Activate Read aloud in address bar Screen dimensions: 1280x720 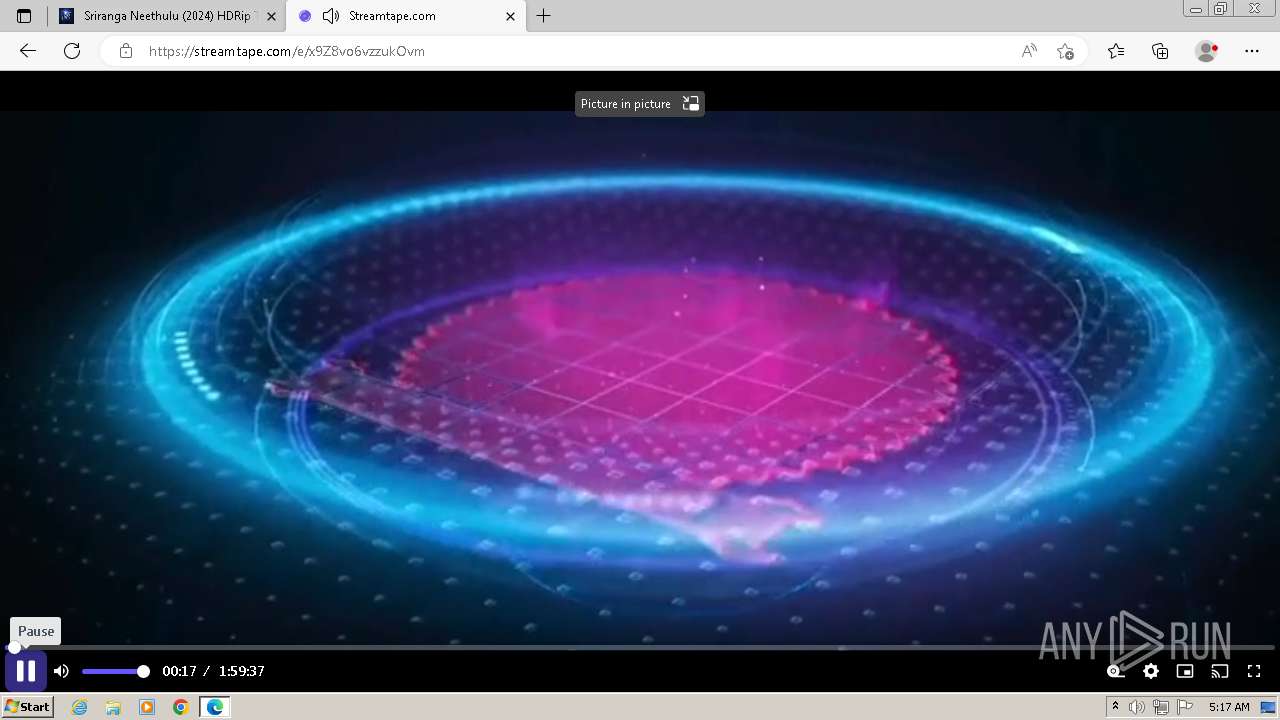coord(1029,51)
